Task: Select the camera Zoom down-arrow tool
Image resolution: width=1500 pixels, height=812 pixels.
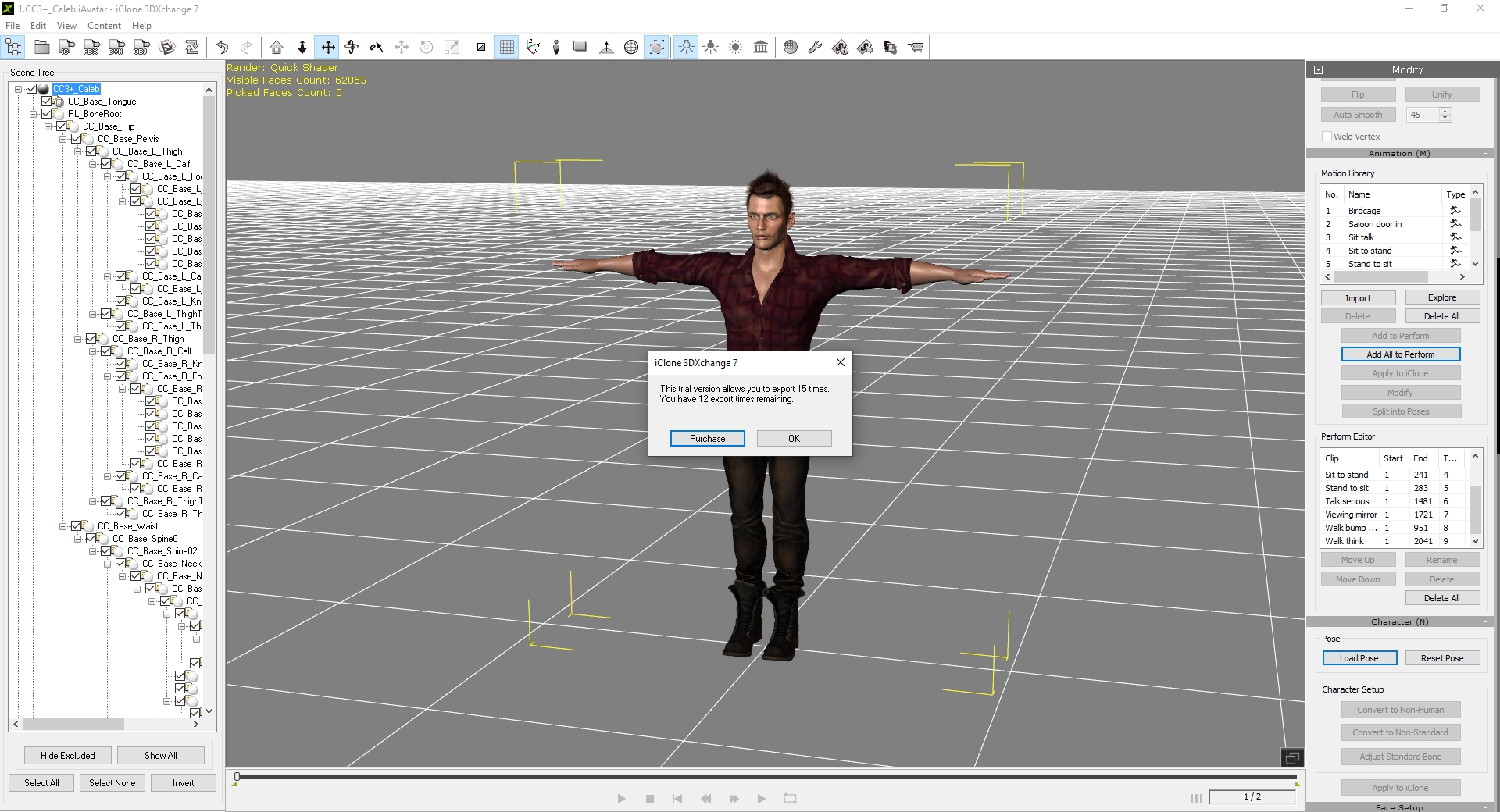Action: click(302, 48)
